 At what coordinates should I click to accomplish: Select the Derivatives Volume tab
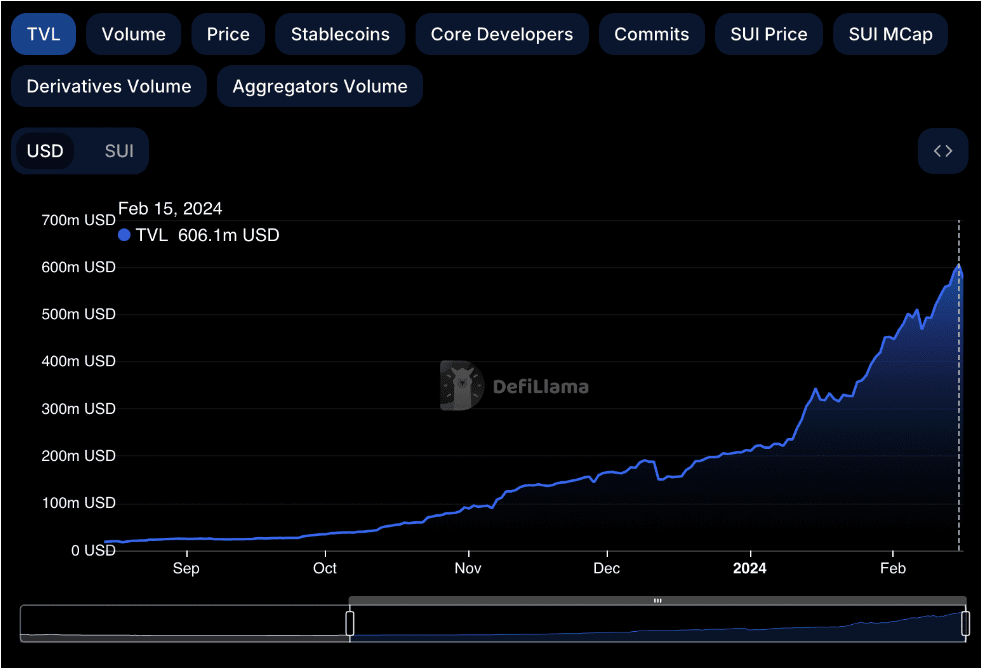tap(108, 86)
